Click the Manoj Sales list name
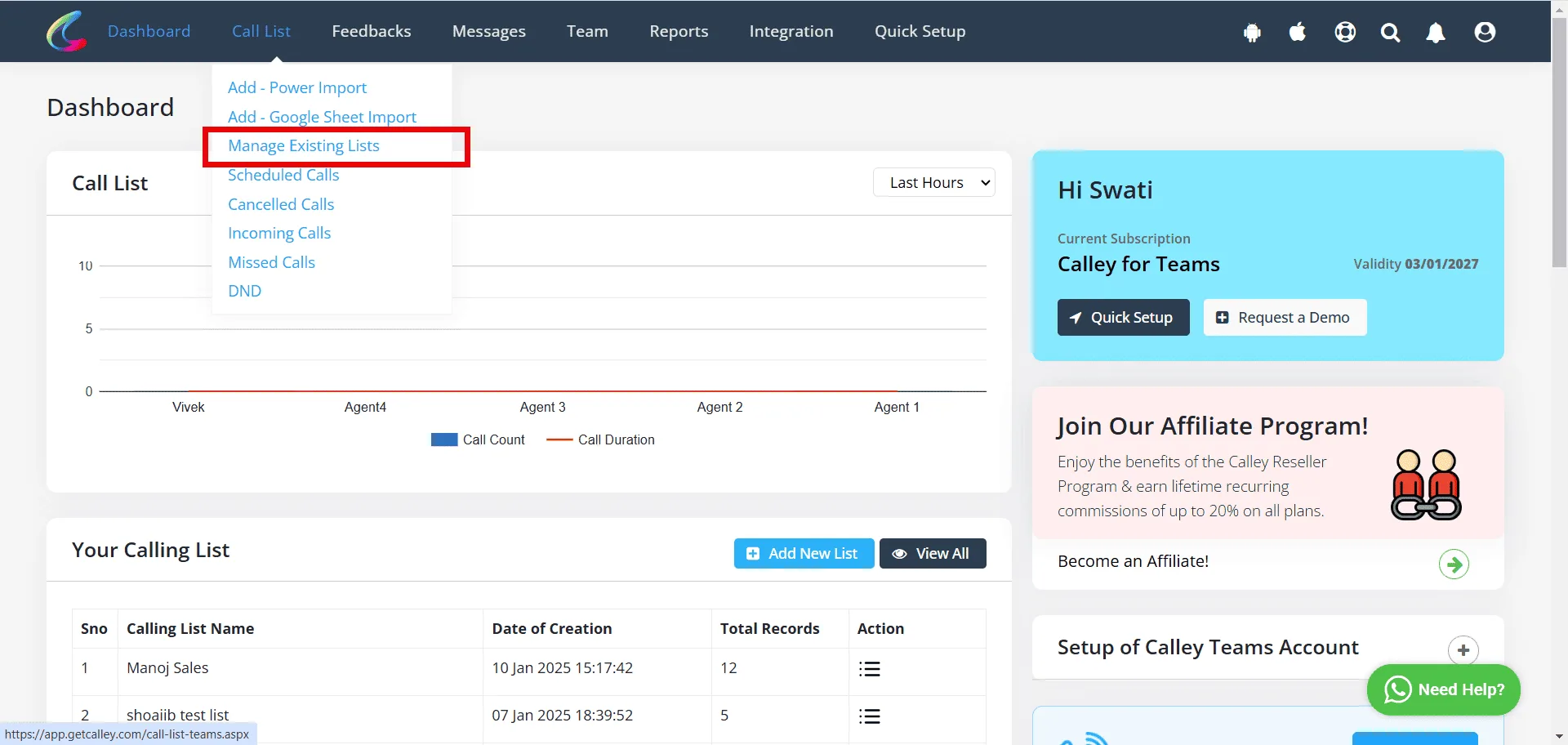The width and height of the screenshot is (1568, 745). [167, 667]
